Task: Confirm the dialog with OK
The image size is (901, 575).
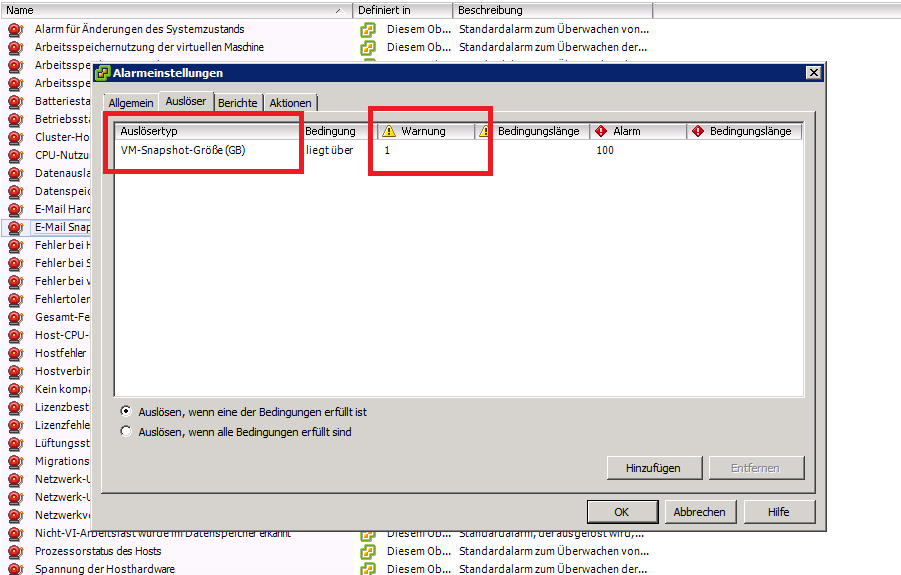Action: [621, 511]
